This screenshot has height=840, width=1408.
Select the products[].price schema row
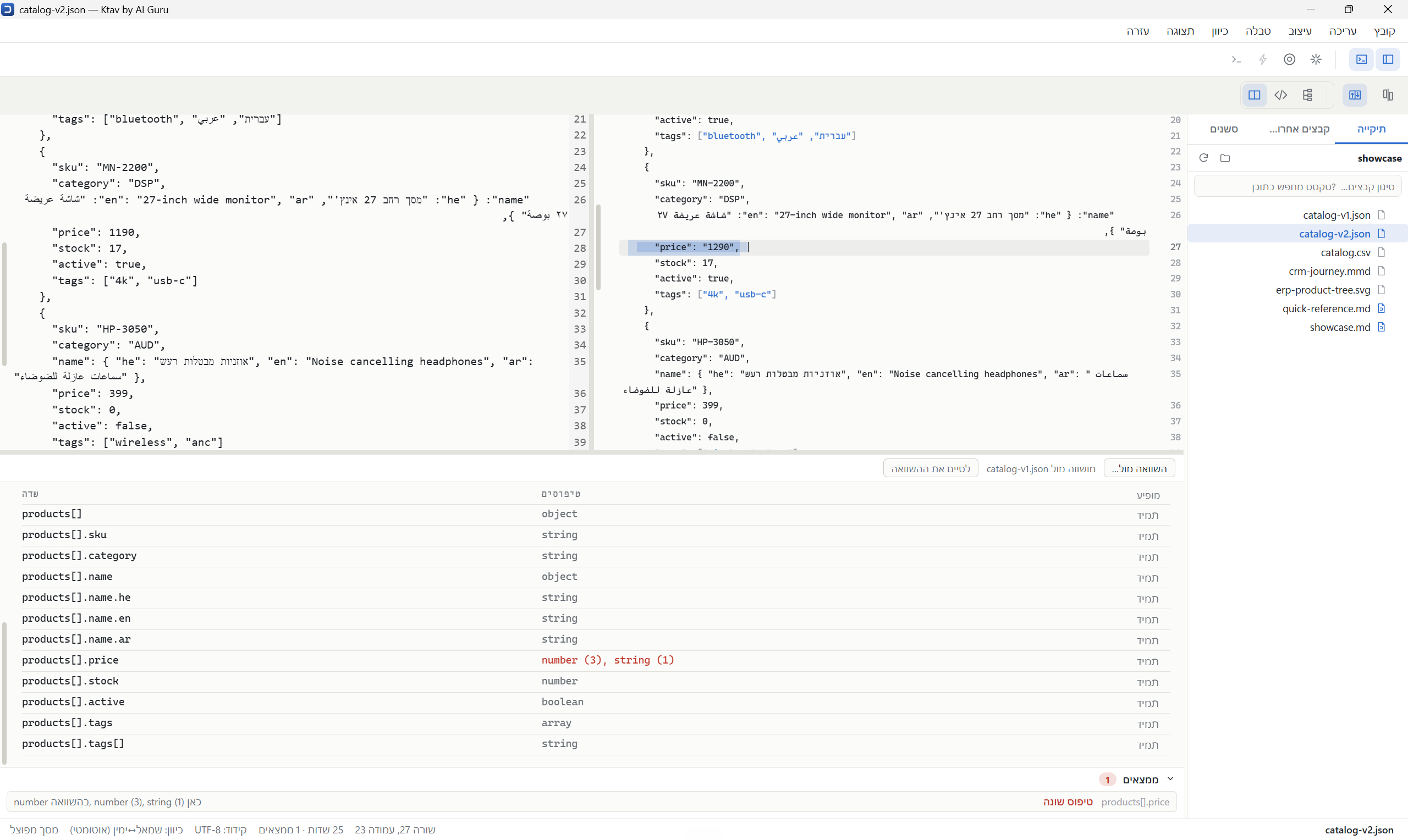pyautogui.click(x=596, y=661)
